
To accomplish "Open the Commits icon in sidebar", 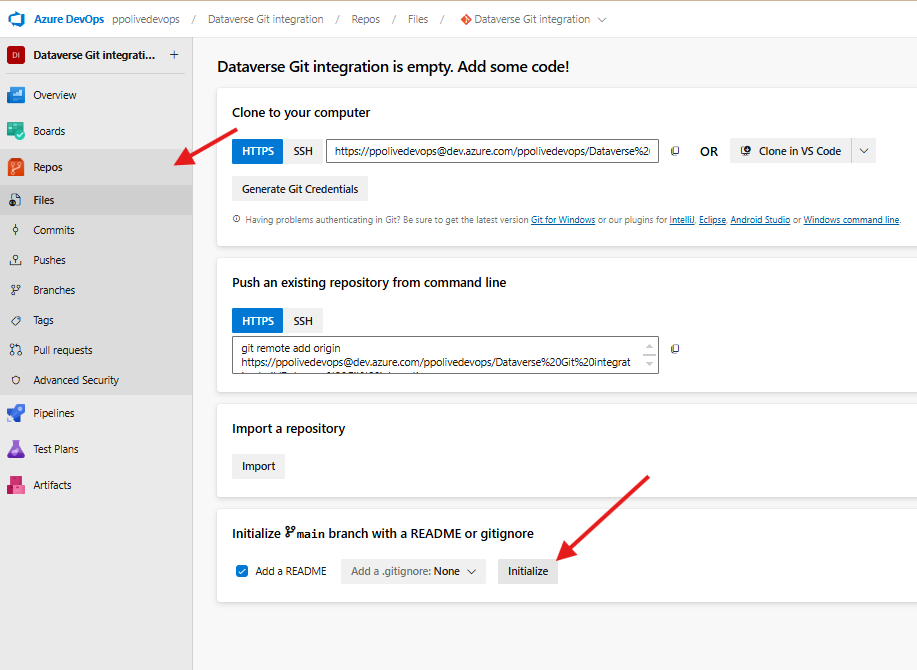I will [16, 230].
